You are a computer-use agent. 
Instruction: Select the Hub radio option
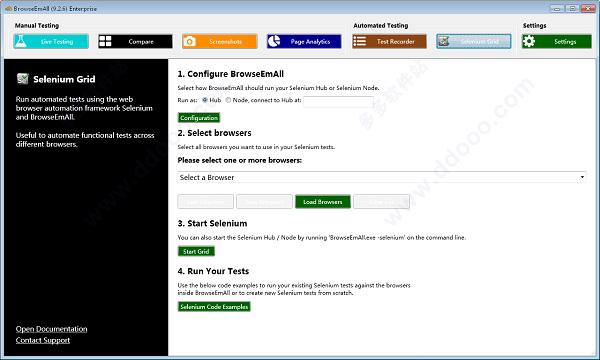(x=205, y=100)
